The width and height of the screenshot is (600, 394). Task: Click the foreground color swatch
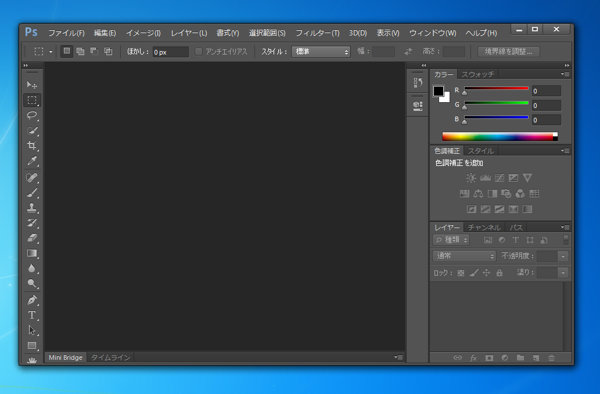(438, 91)
